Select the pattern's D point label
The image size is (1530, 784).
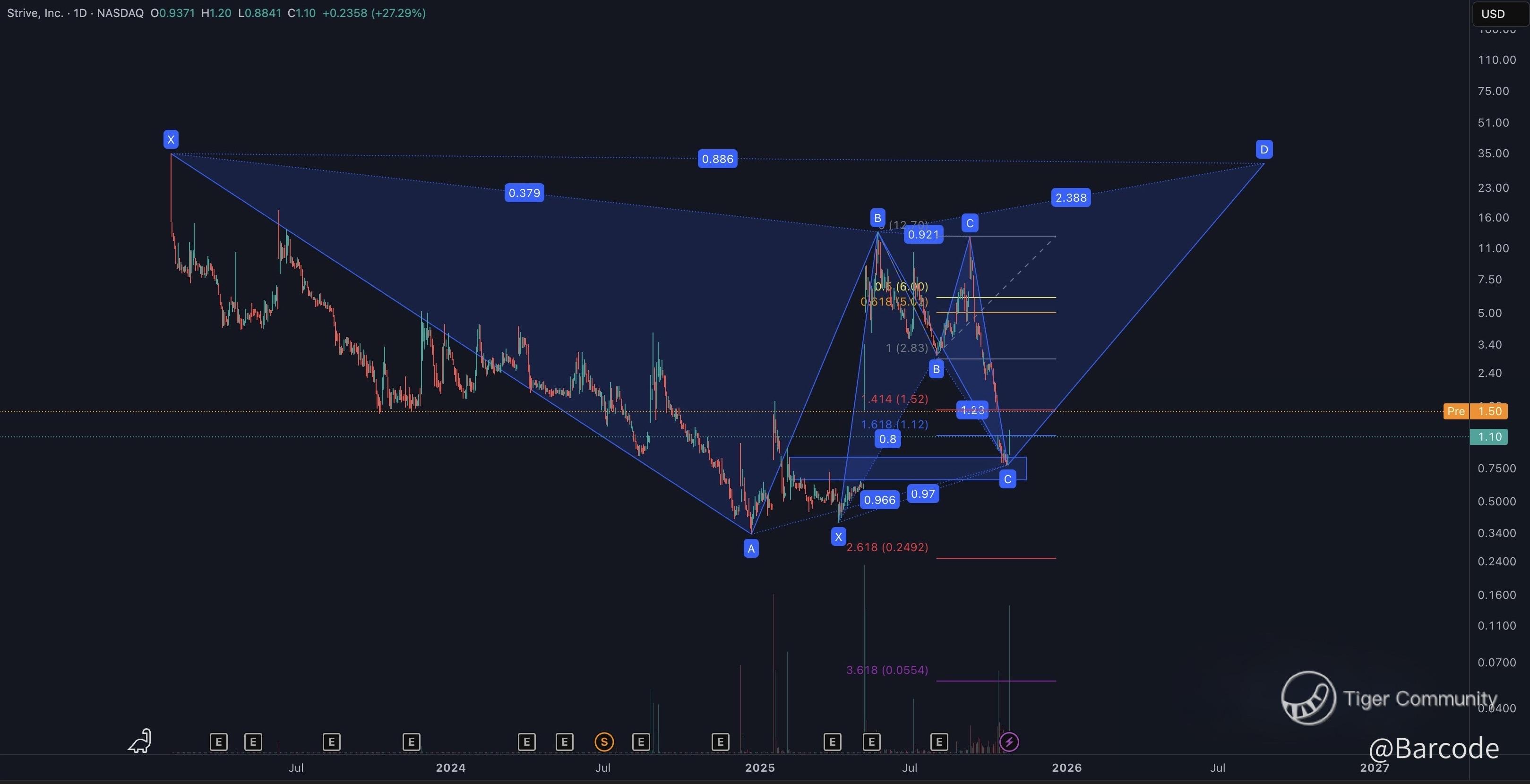pos(1264,150)
